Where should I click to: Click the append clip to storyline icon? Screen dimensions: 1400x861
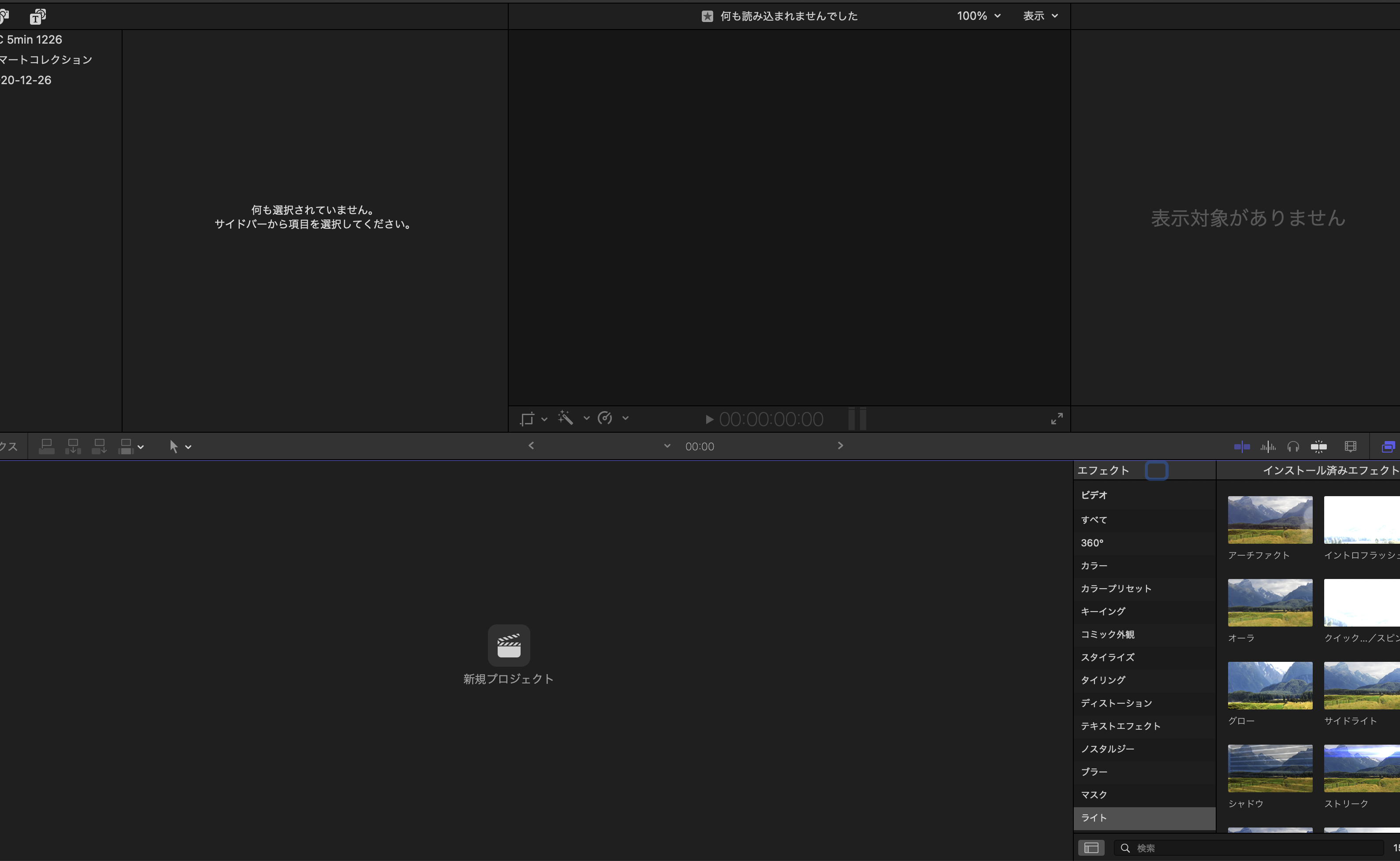tap(99, 446)
